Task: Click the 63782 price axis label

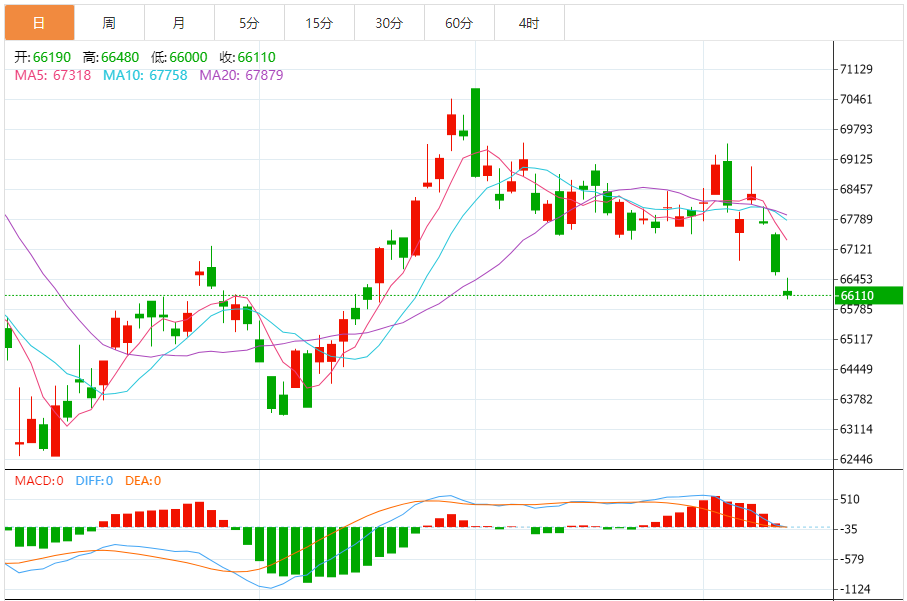Action: [856, 399]
